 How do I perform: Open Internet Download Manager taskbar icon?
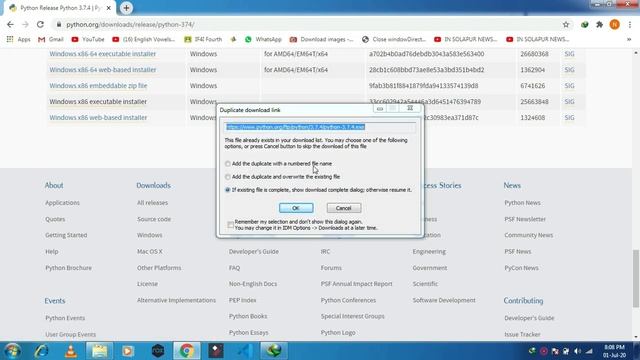click(x=274, y=351)
